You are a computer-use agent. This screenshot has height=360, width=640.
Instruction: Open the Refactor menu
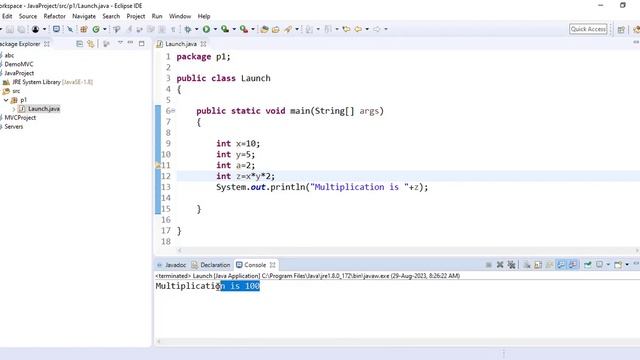coord(54,16)
